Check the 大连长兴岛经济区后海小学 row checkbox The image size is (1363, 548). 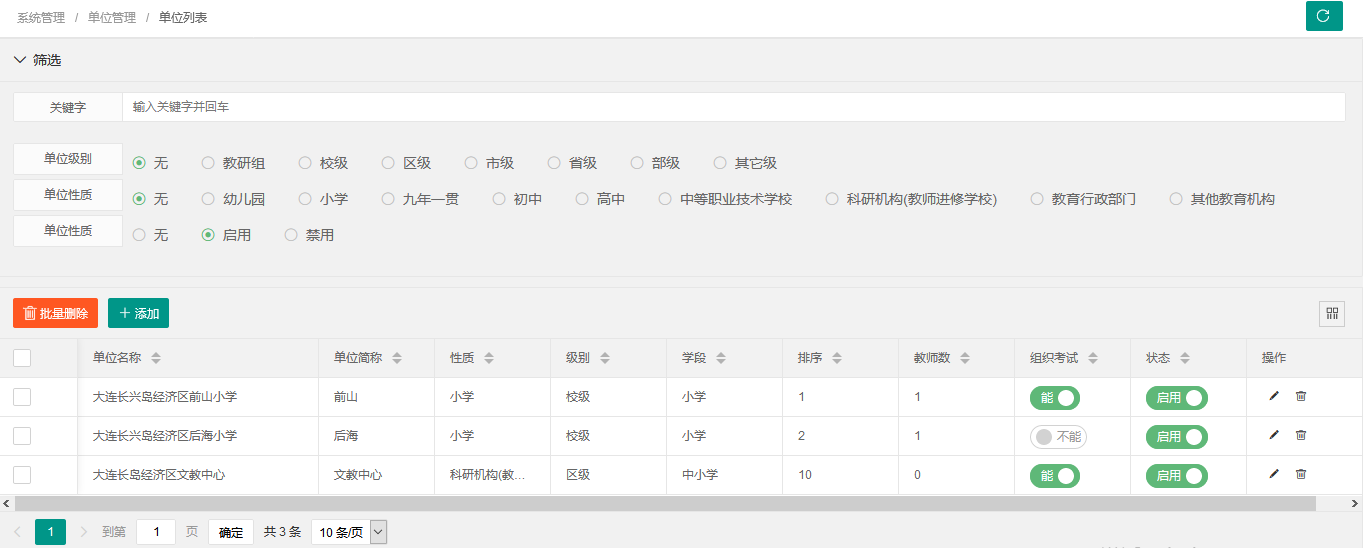[x=22, y=436]
